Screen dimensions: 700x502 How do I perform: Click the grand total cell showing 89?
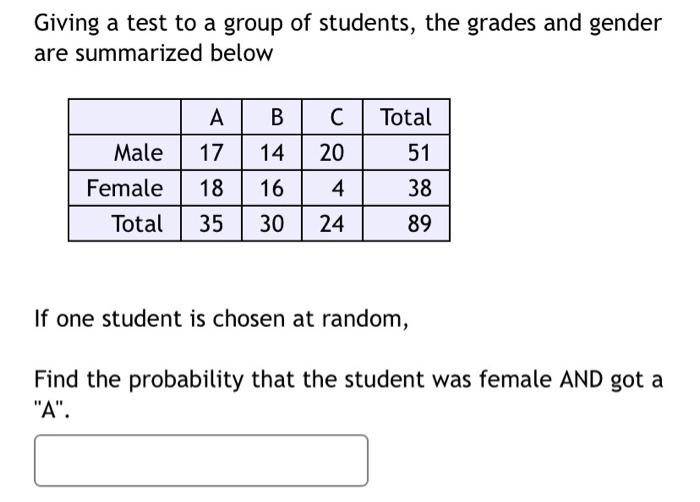pos(406,224)
